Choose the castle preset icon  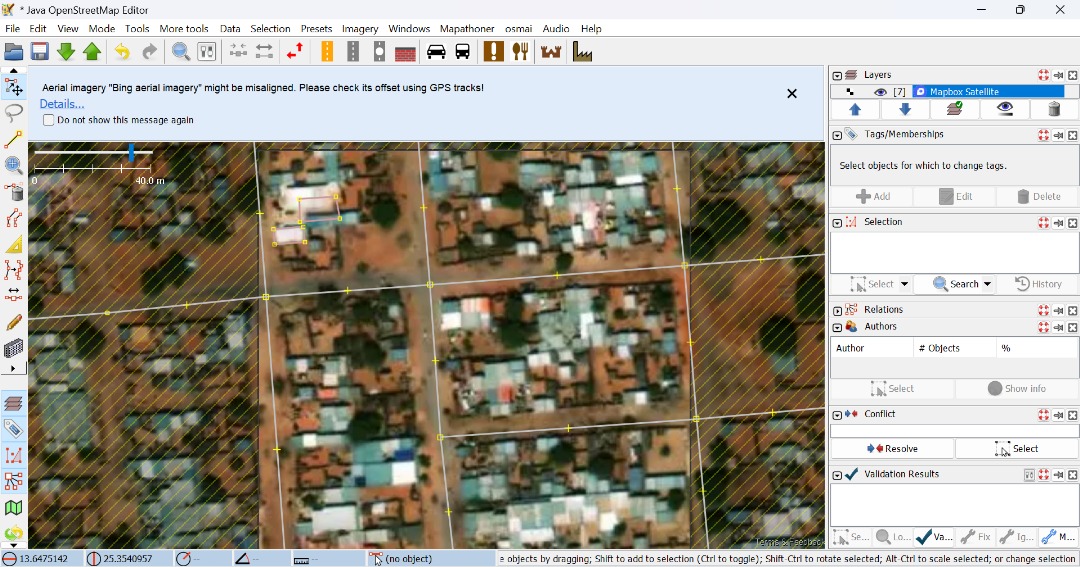pyautogui.click(x=551, y=52)
